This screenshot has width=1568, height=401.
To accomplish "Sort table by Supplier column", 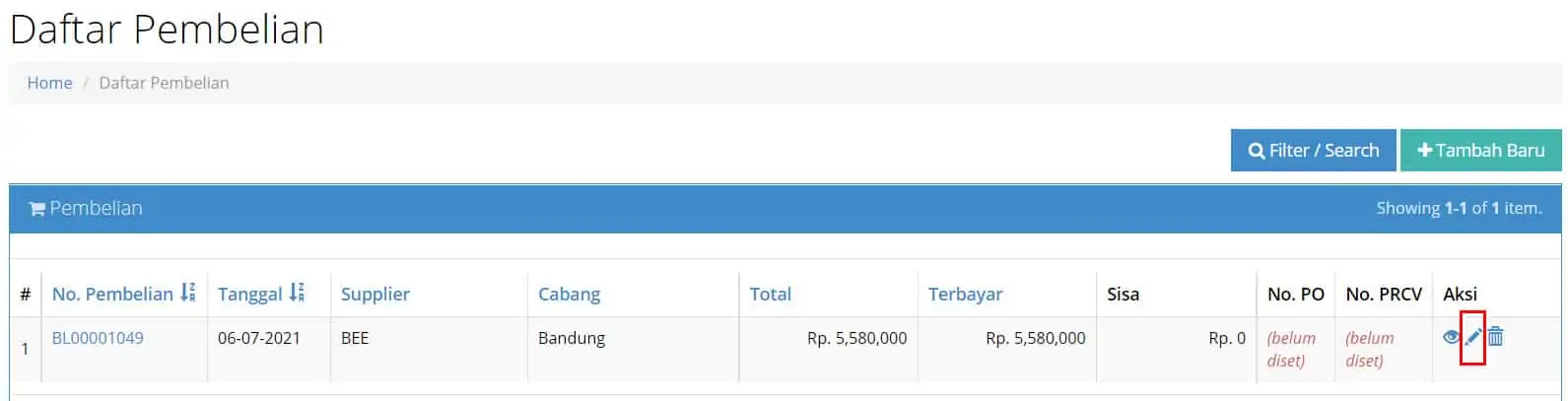I will tap(375, 294).
